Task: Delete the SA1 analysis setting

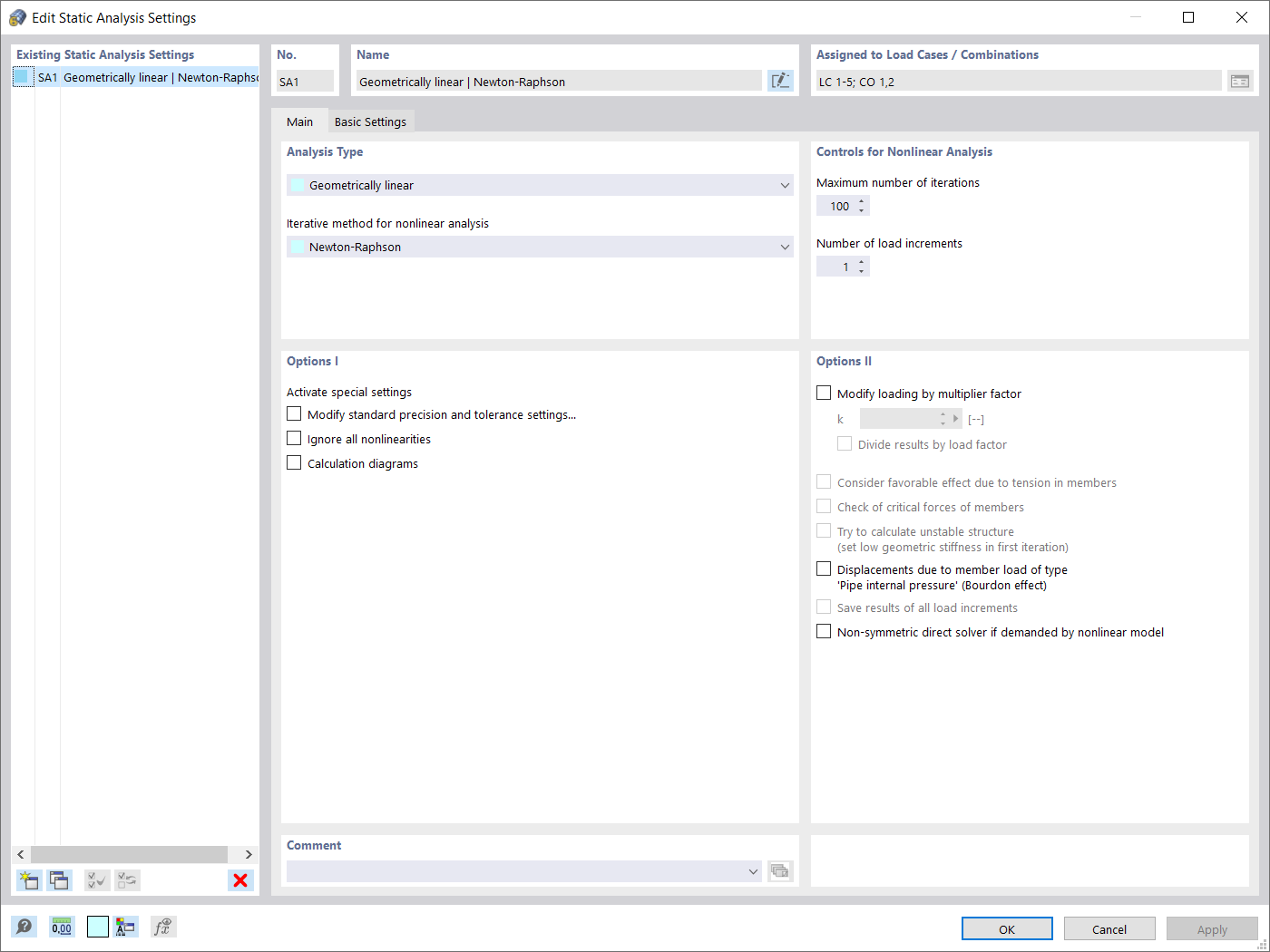Action: pos(240,880)
